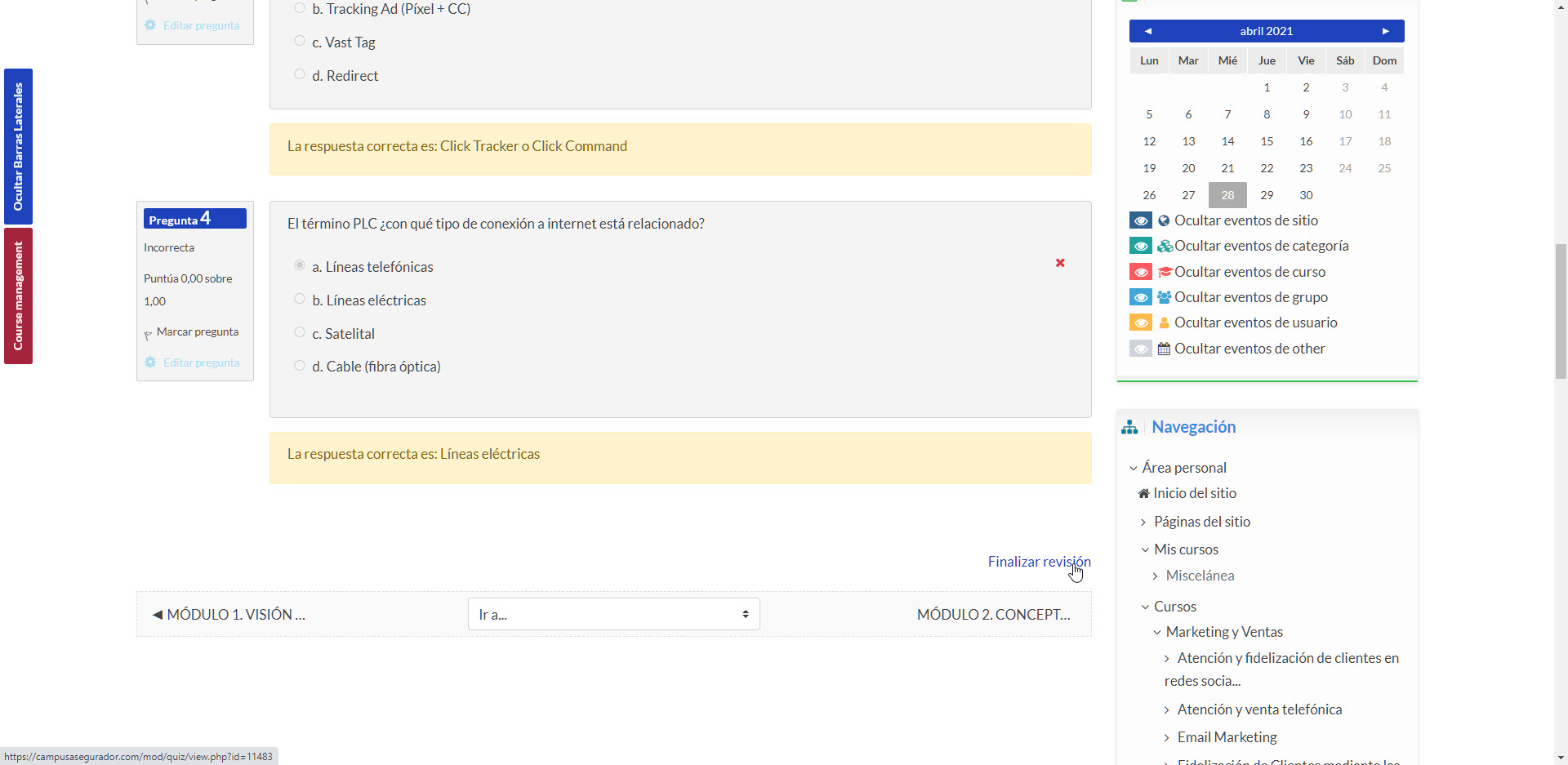Click the Finalizar revisión link
The height and width of the screenshot is (765, 1568).
[1039, 562]
